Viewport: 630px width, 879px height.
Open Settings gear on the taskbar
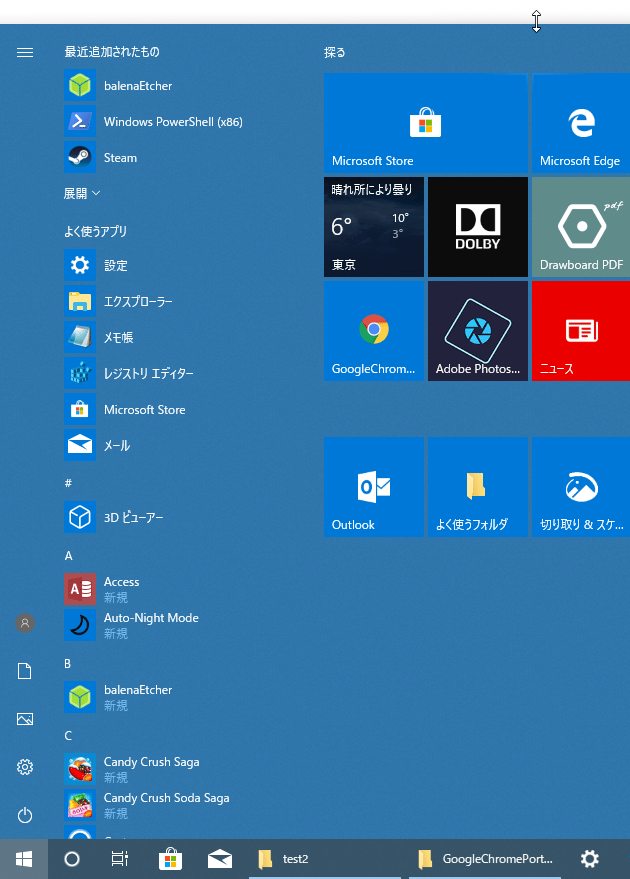(x=590, y=859)
